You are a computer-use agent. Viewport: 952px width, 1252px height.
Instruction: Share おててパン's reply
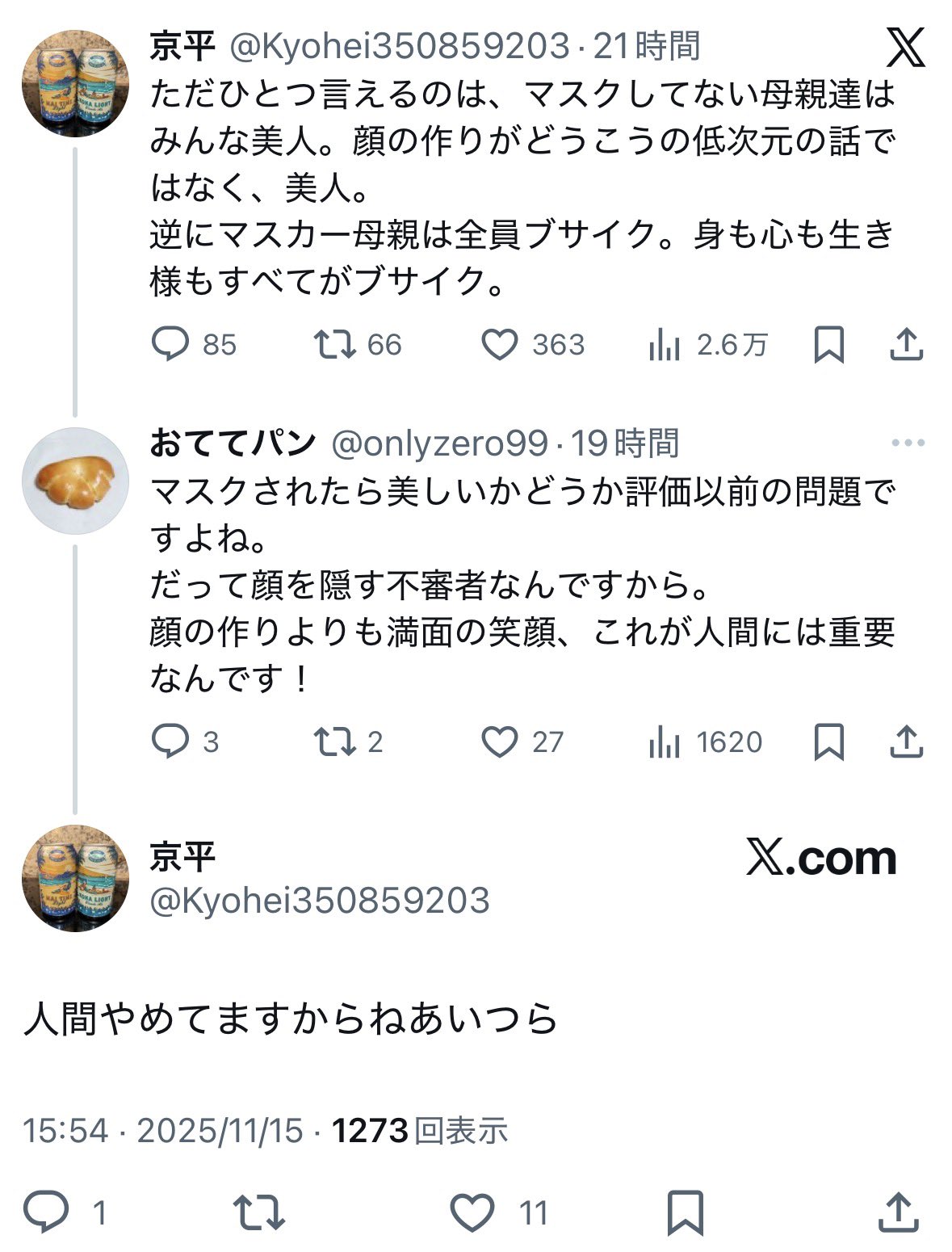pyautogui.click(x=906, y=742)
